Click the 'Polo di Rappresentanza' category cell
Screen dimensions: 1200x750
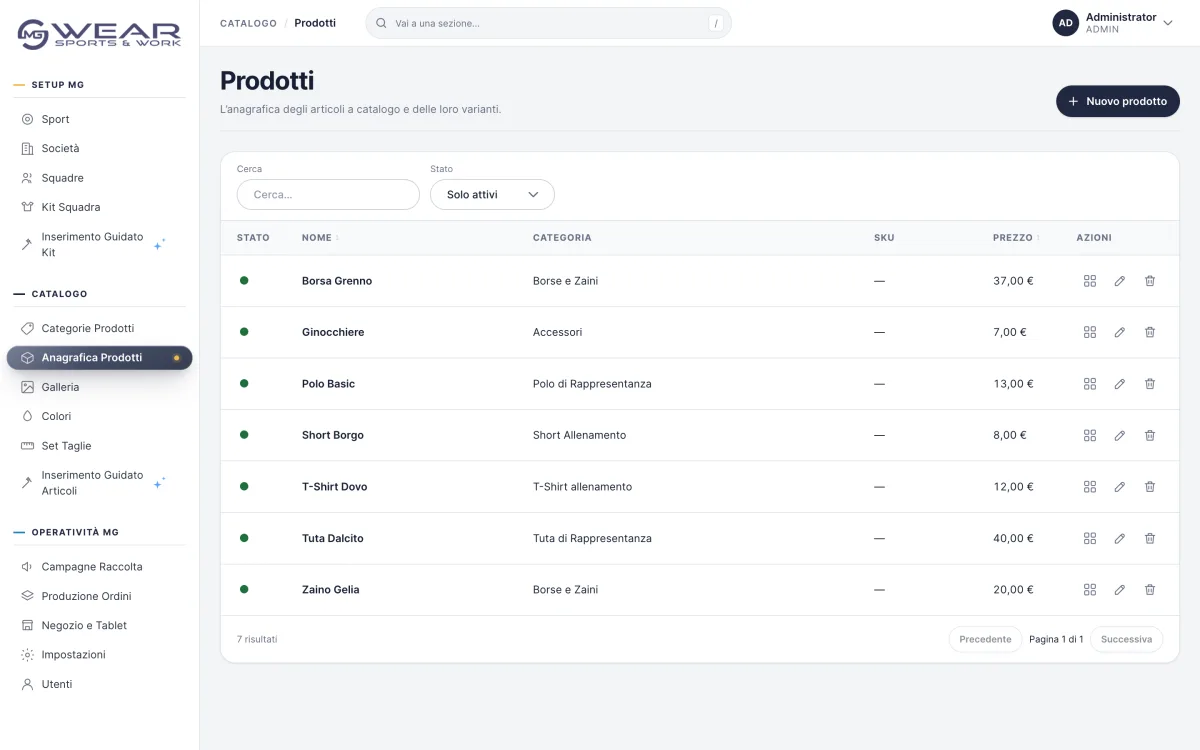pyautogui.click(x=592, y=384)
